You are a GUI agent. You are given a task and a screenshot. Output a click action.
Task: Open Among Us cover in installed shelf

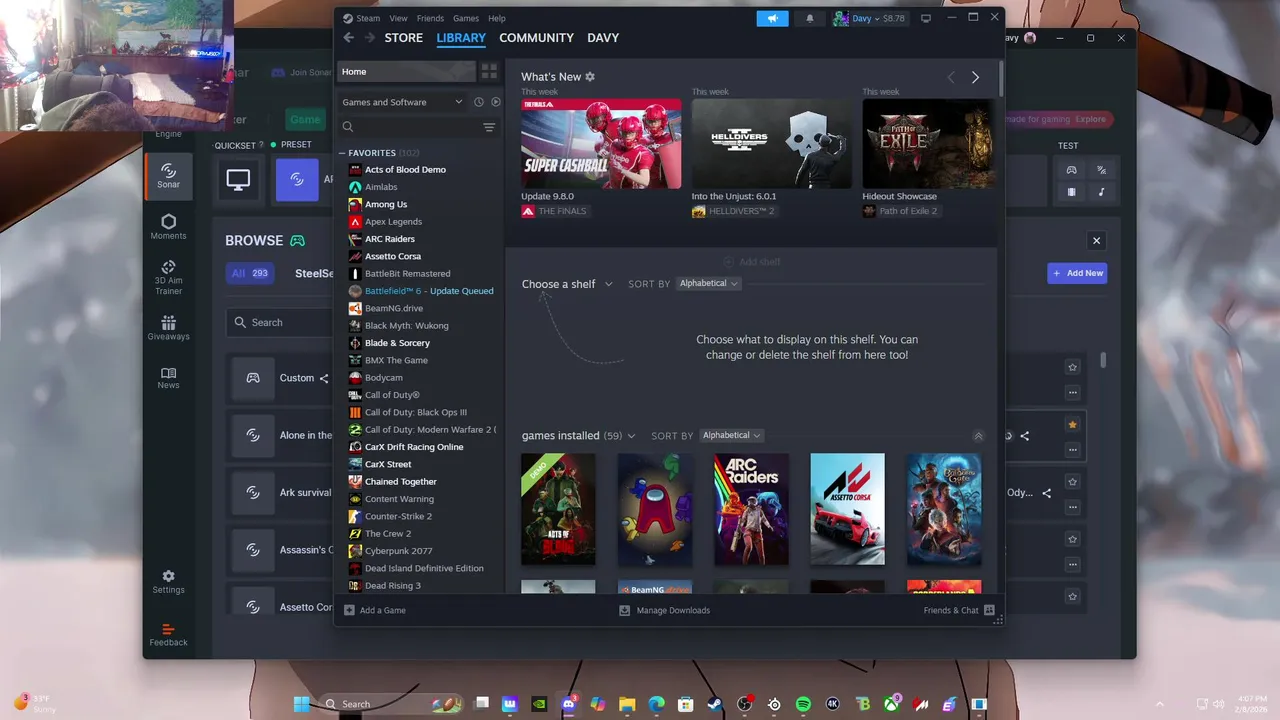tap(654, 509)
